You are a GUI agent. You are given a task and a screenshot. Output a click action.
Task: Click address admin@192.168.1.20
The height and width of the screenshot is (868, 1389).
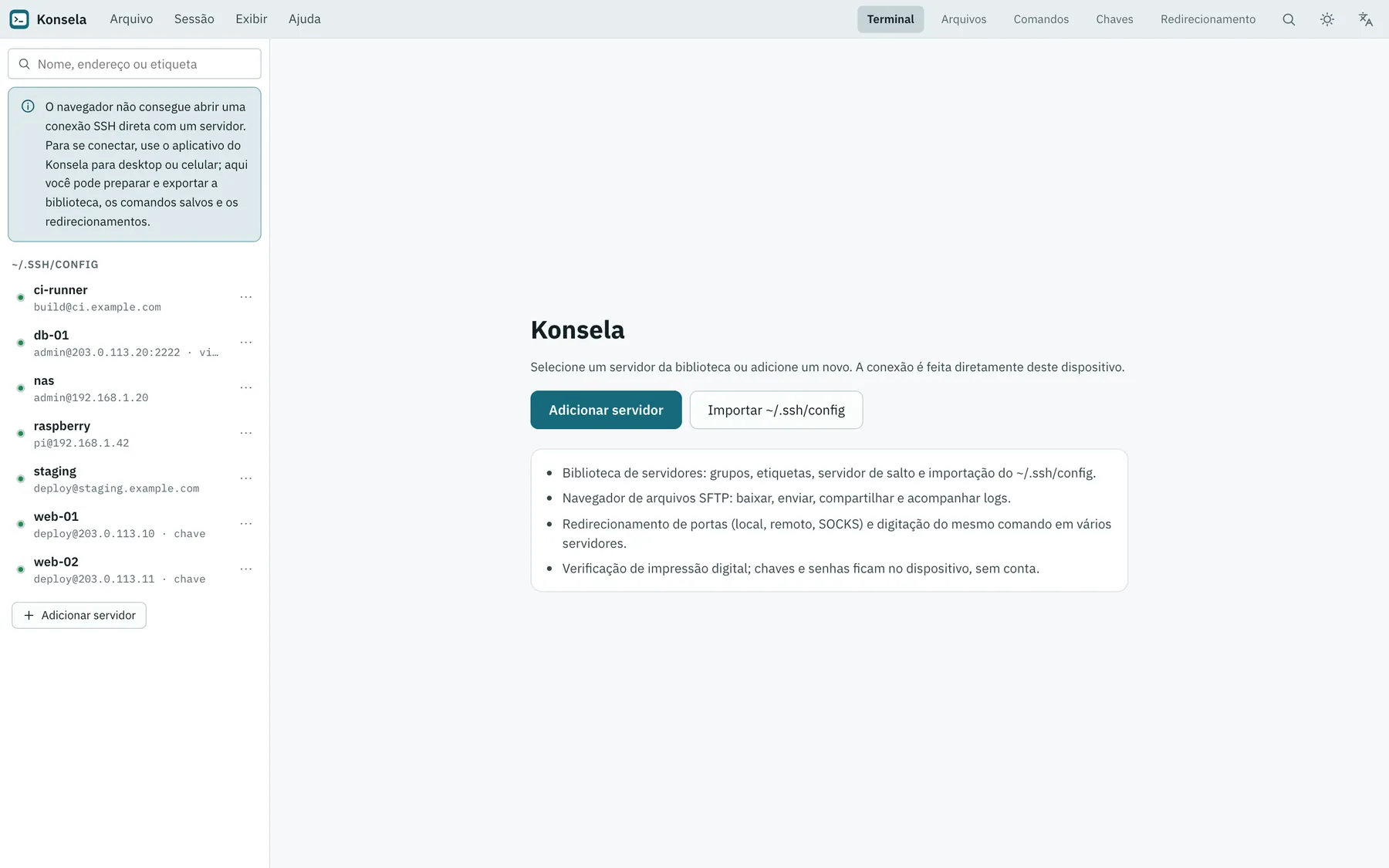tap(91, 398)
